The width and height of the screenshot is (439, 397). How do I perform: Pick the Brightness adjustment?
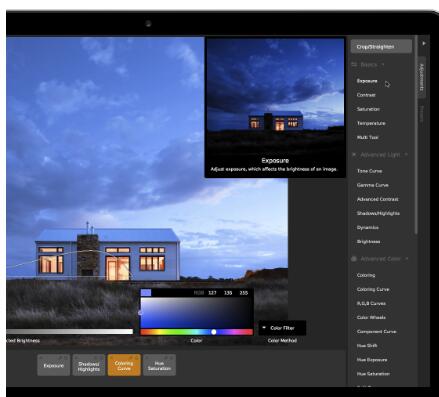pos(368,241)
